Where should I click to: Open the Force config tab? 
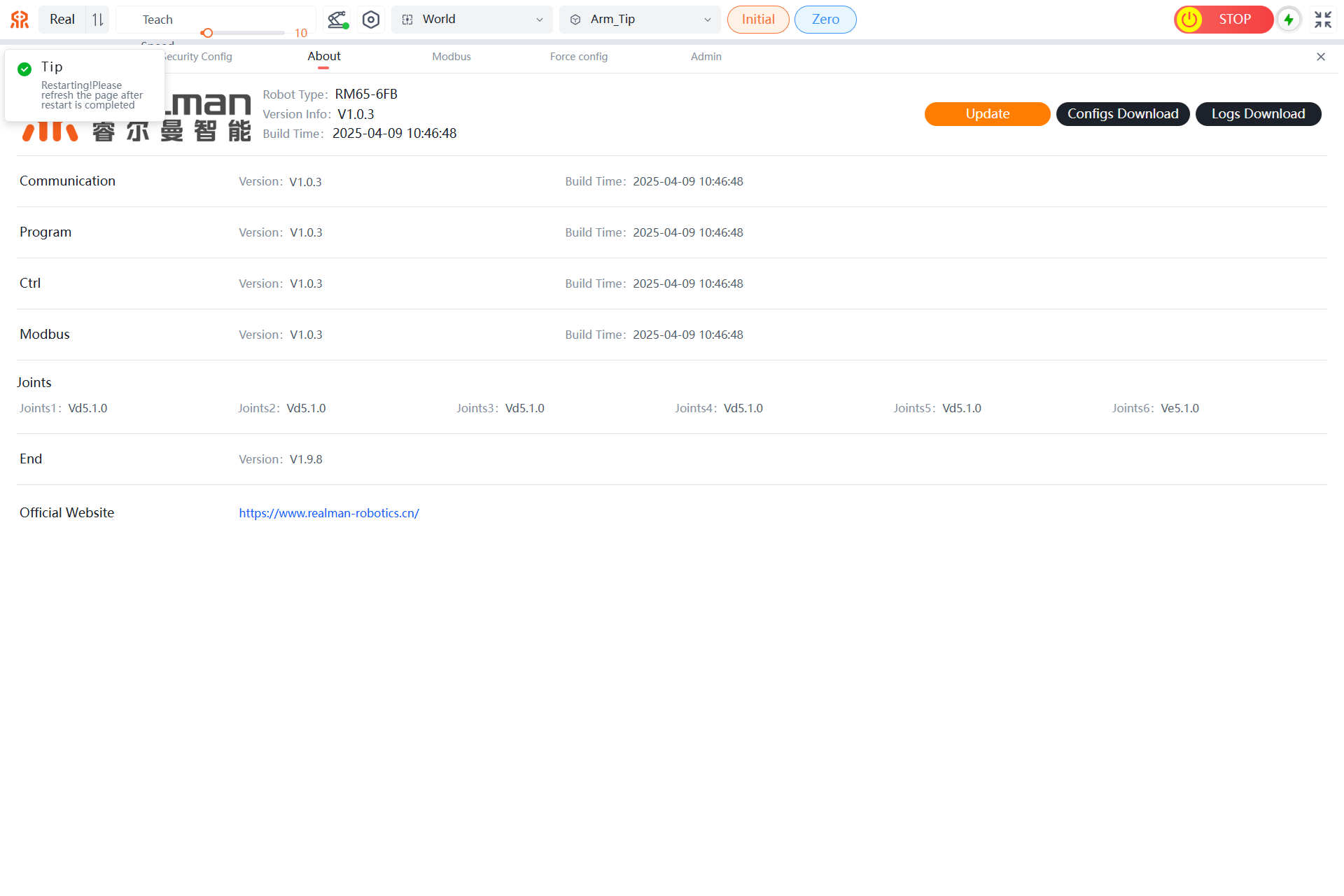click(x=579, y=57)
